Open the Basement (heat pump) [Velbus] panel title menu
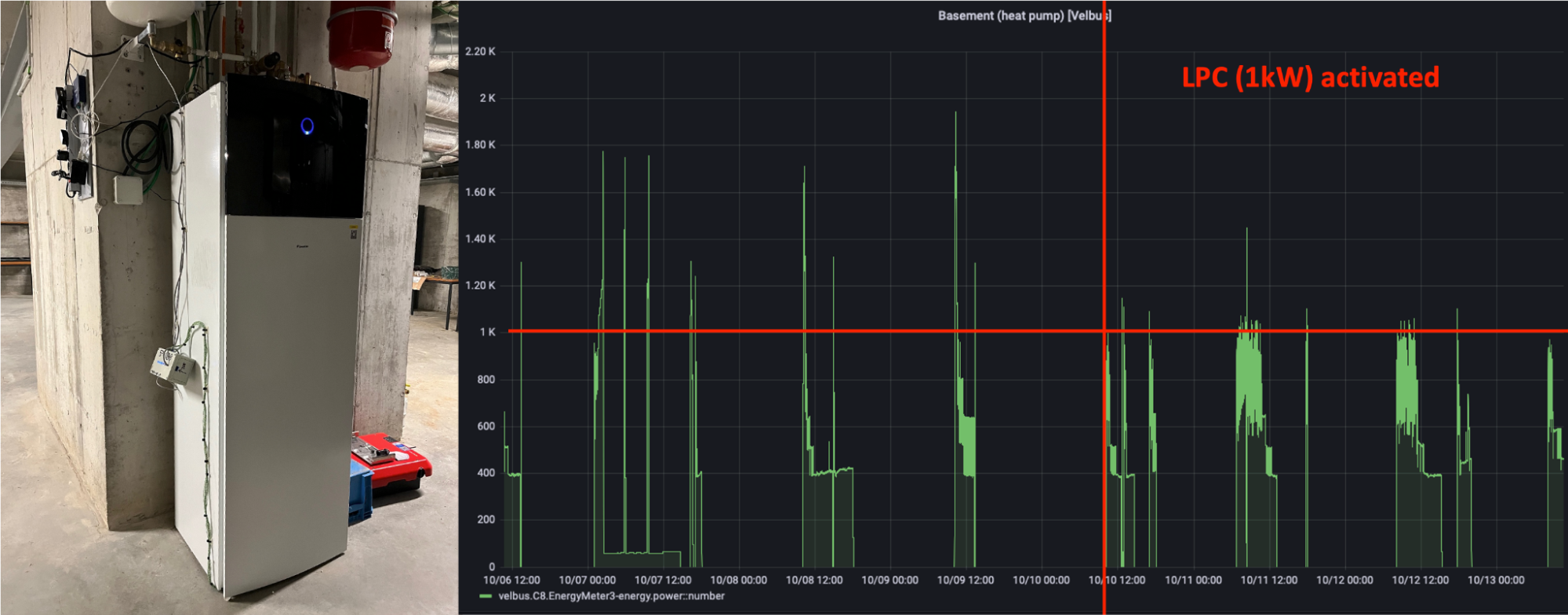This screenshot has width=1568, height=615. click(1024, 16)
